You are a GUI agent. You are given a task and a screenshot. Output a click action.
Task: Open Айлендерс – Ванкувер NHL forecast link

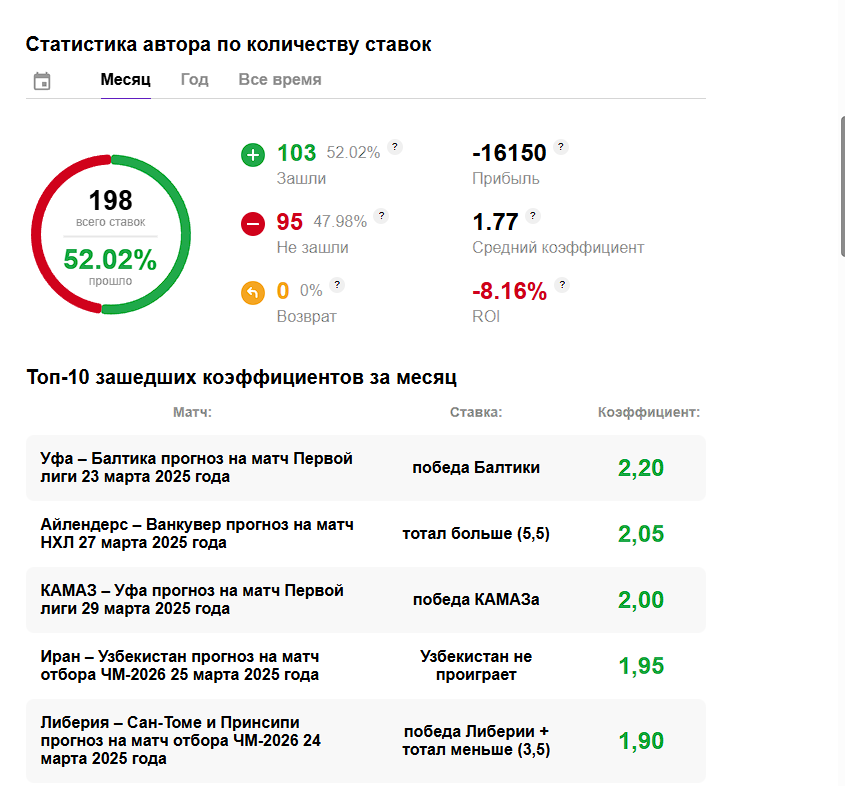click(197, 534)
